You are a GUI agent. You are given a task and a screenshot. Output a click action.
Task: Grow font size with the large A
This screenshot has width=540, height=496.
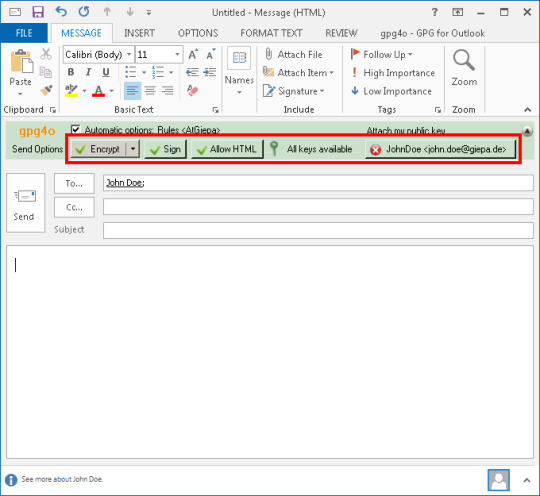[193, 54]
